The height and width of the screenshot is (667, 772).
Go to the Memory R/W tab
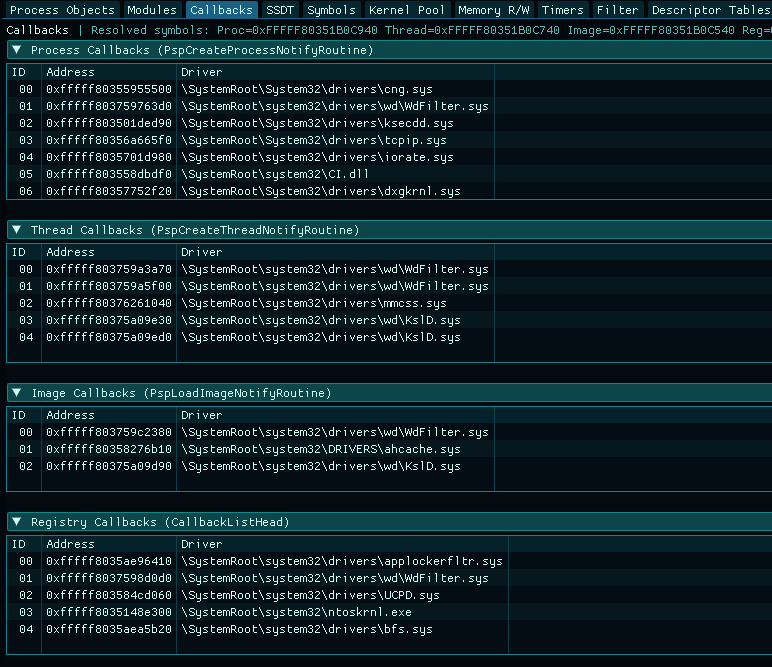493,10
